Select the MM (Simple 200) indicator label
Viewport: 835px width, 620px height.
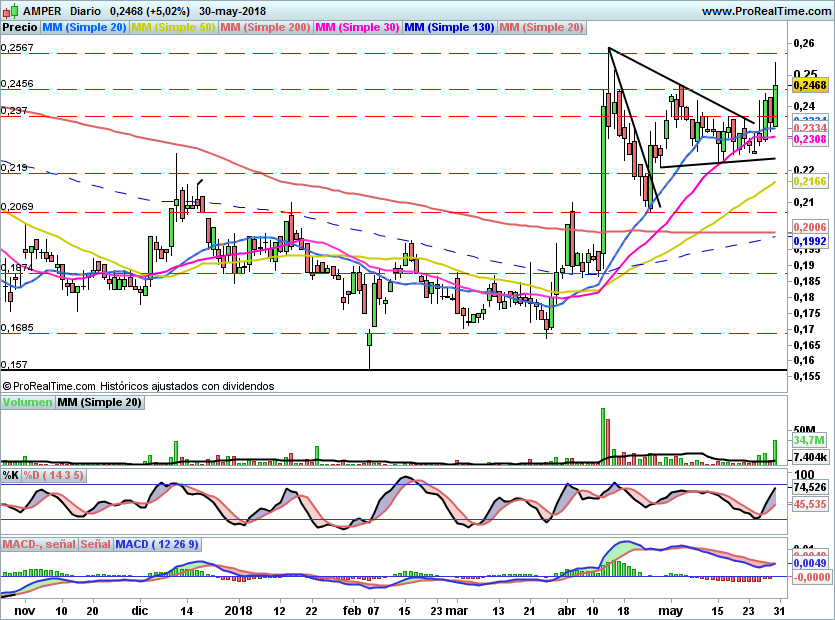[264, 27]
